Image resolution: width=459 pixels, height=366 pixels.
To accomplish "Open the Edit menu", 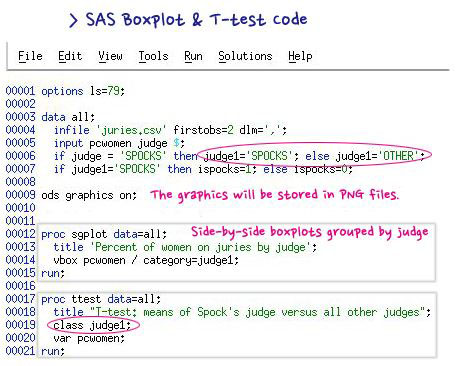I will 70,56.
